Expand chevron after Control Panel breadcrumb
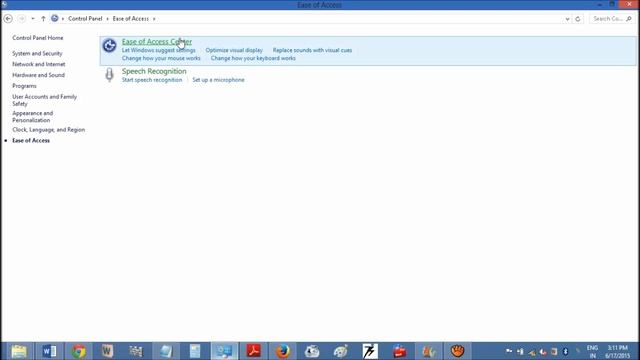Viewport: 640px width, 360px height. [x=108, y=19]
